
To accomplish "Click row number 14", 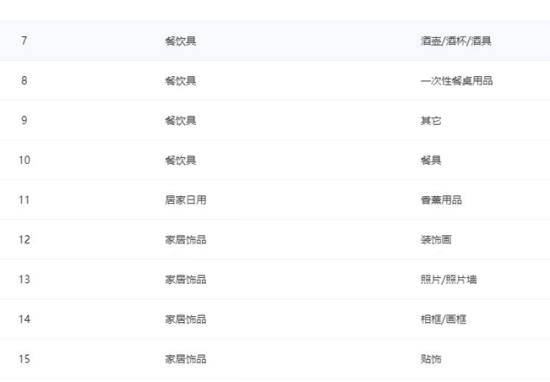I will [24, 319].
